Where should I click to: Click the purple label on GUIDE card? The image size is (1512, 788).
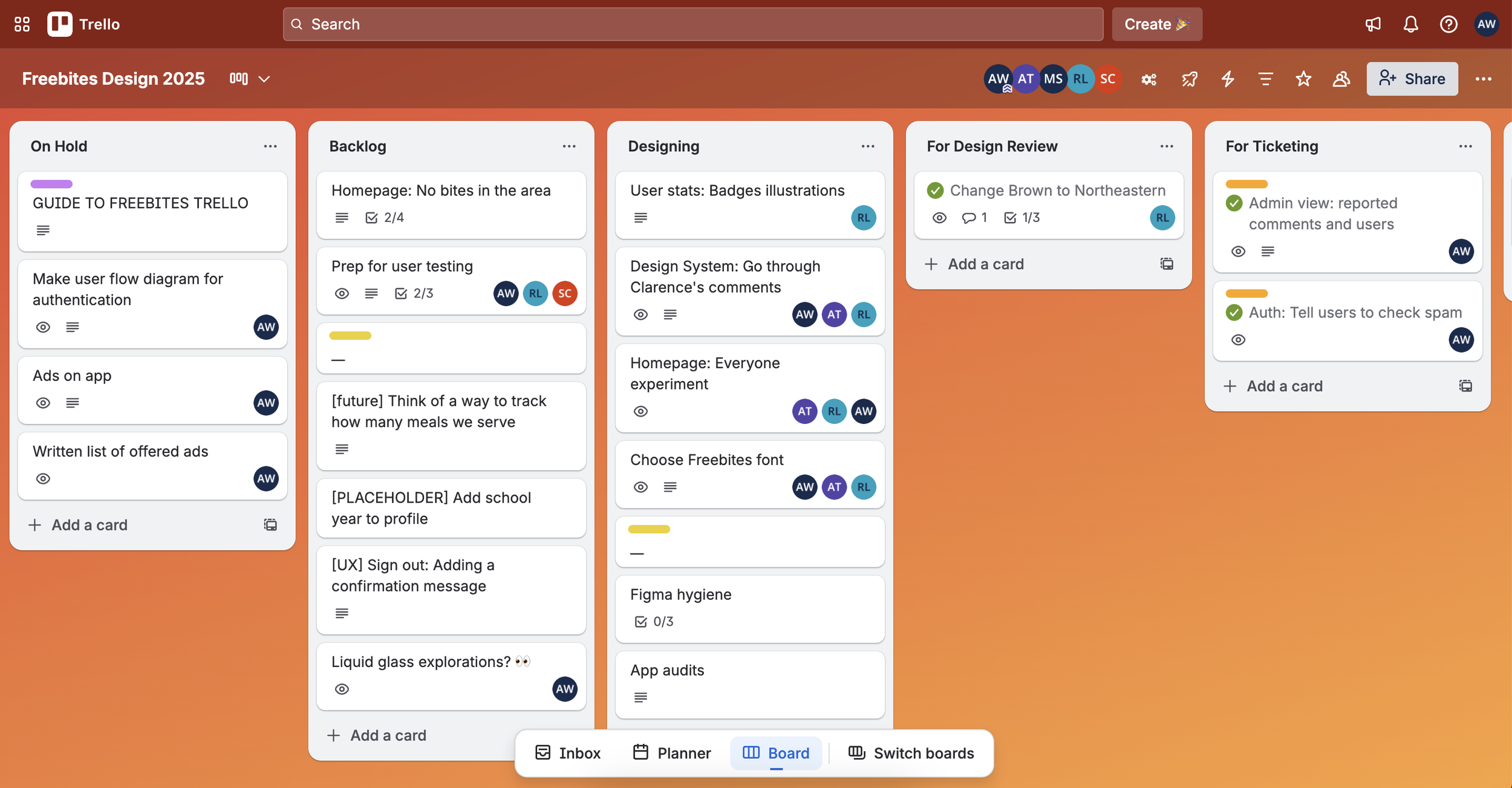51,184
